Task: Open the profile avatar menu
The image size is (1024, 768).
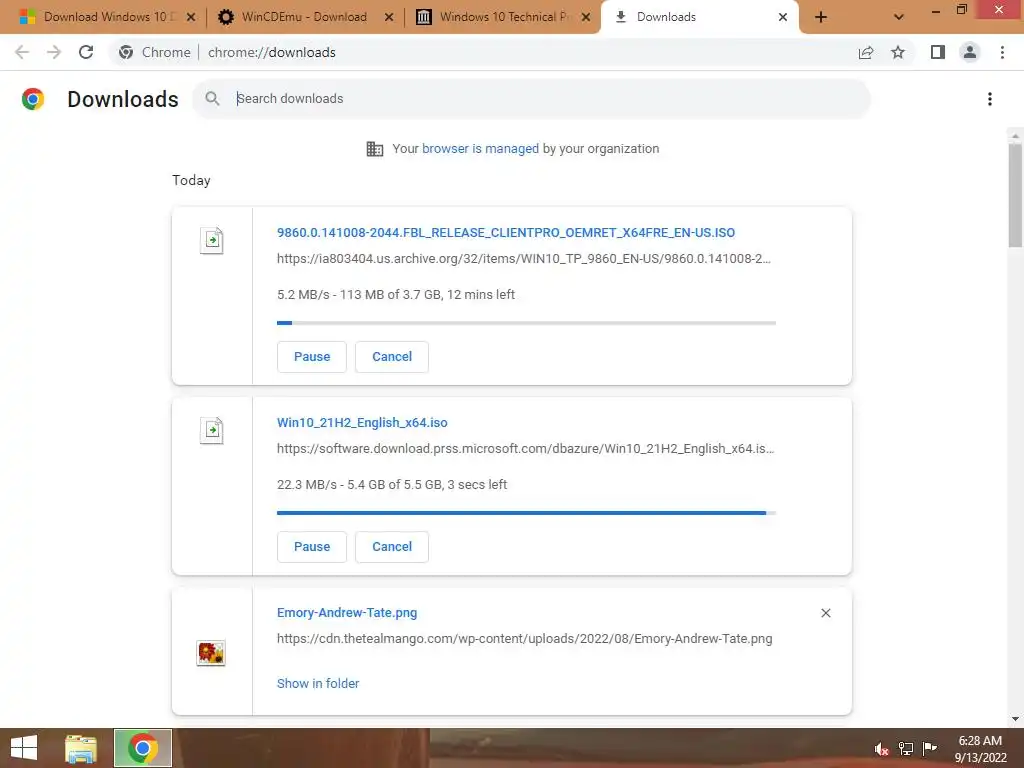Action: pos(970,52)
